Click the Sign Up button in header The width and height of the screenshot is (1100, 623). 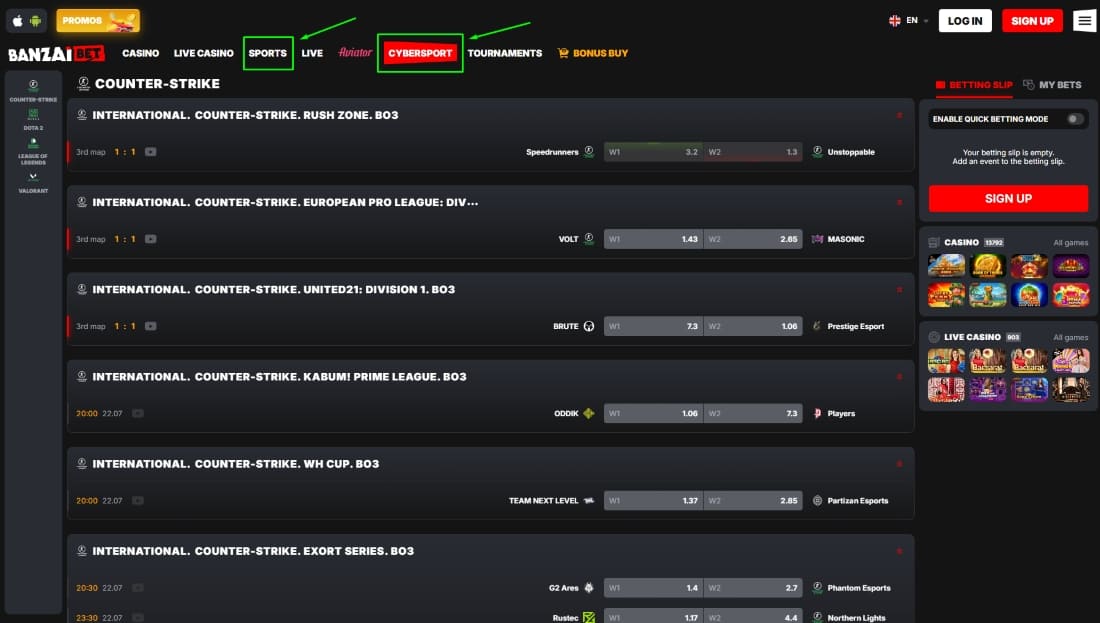point(1032,21)
